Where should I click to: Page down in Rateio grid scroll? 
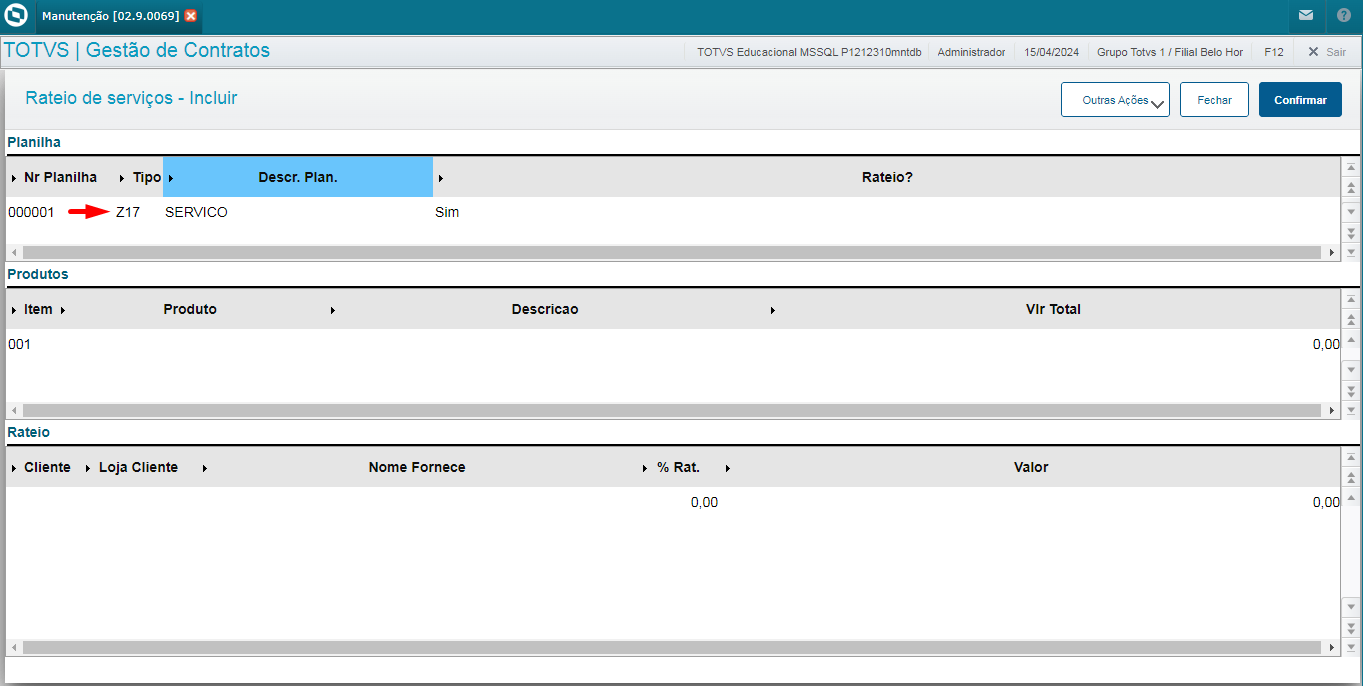pos(1351,627)
